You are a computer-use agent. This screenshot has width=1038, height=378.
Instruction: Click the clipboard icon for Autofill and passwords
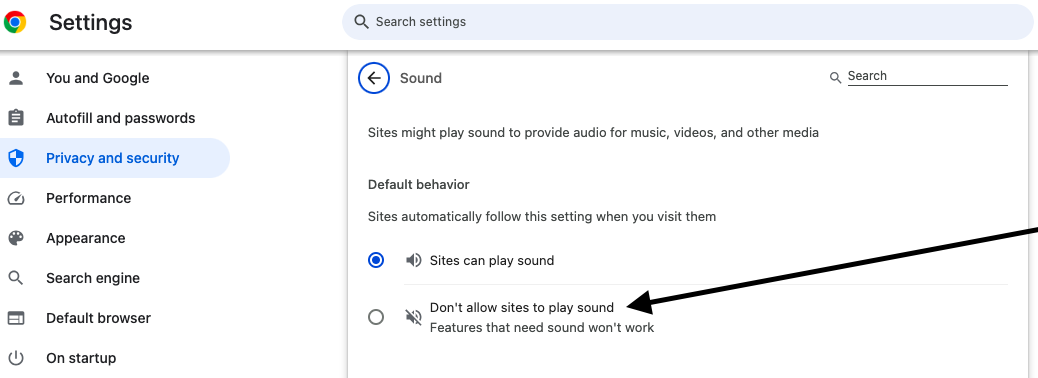[x=15, y=118]
